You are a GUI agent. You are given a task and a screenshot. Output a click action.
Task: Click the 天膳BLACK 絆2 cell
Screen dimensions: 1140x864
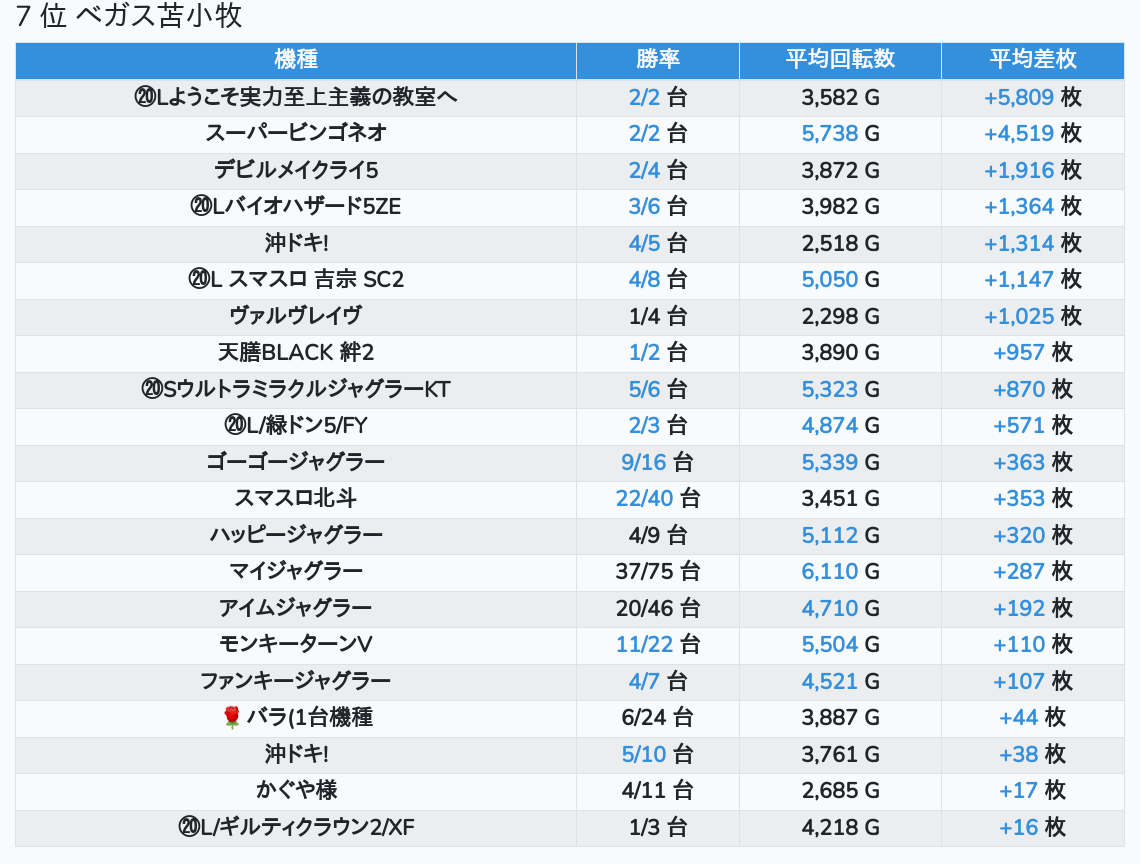(x=296, y=353)
